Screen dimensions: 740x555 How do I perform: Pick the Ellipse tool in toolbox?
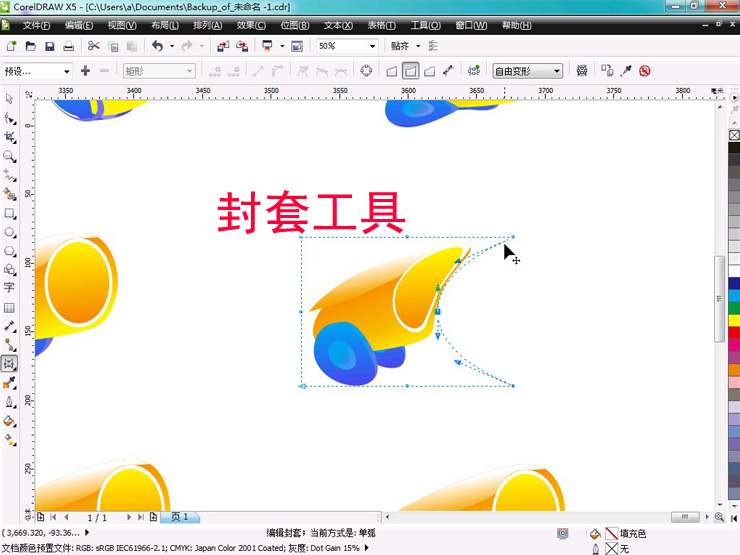tap(9, 232)
